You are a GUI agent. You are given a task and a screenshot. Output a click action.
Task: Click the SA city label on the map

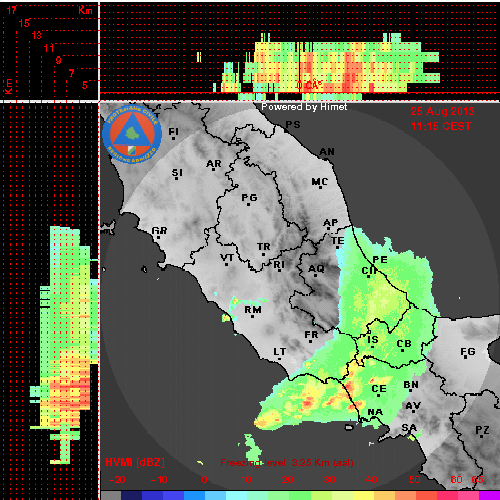click(x=409, y=428)
